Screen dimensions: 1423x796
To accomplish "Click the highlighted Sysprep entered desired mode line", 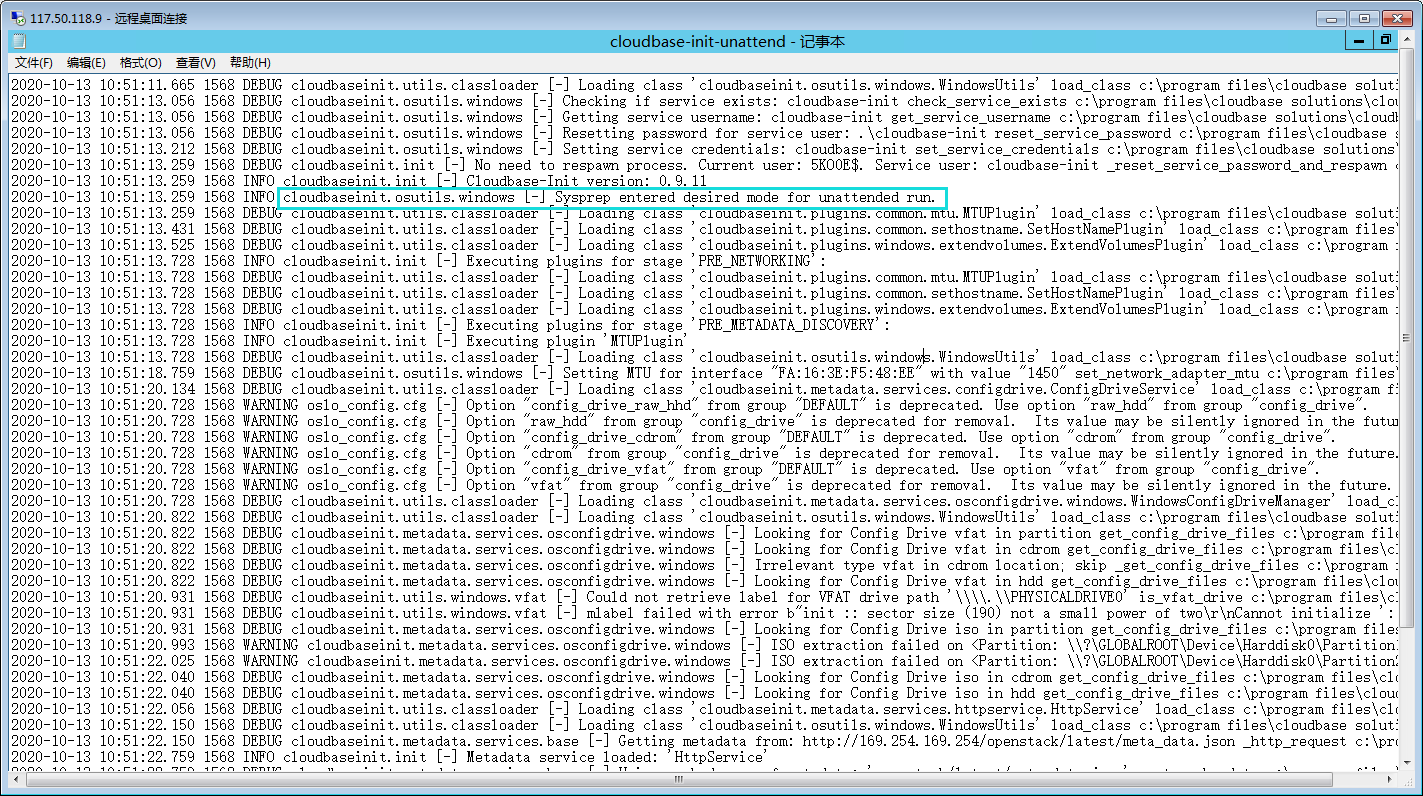I will click(612, 198).
